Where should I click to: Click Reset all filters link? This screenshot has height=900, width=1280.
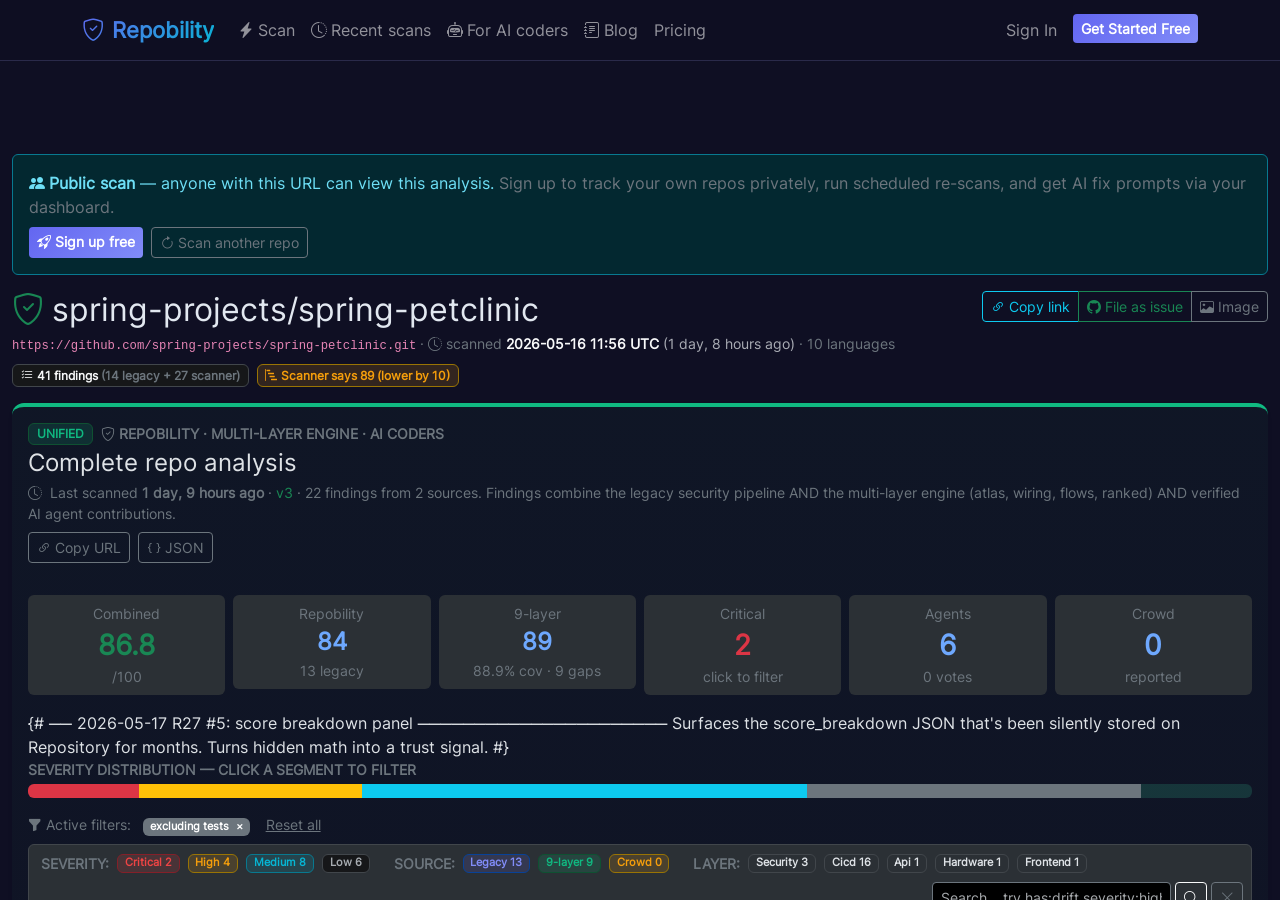pyautogui.click(x=293, y=825)
